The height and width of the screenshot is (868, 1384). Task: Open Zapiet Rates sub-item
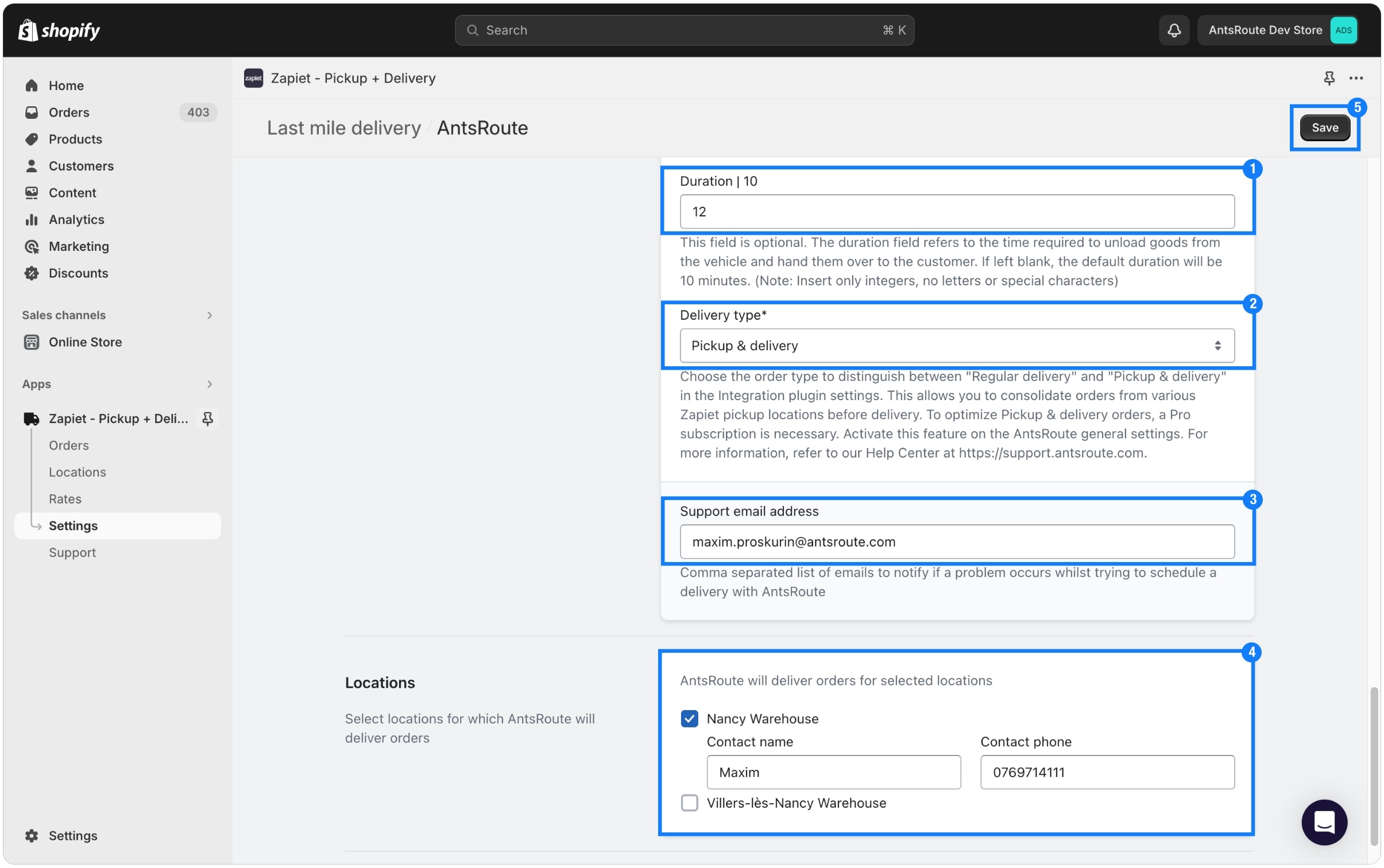click(x=65, y=499)
